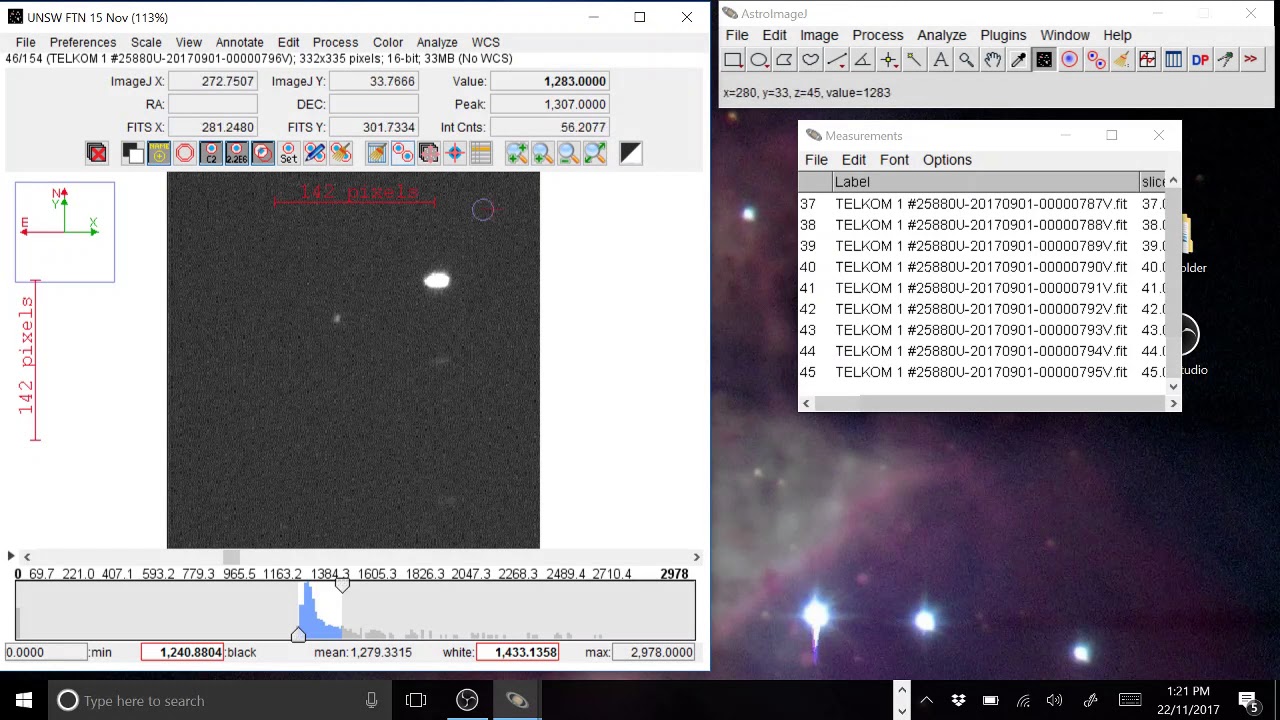Select the Straight Line tool in AstroImageJ
This screenshot has width=1280, height=720.
(x=837, y=60)
